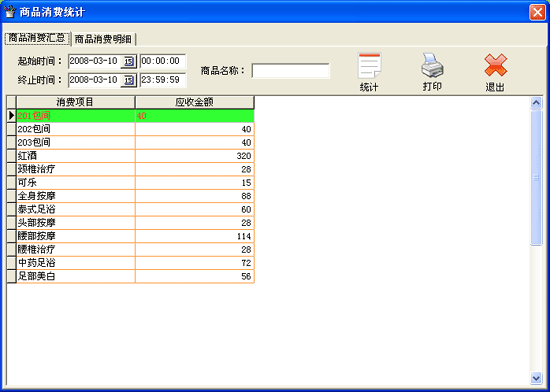This screenshot has width=550, height=392.
Task: Click the end time 23:59:59 field
Action: coord(163,80)
